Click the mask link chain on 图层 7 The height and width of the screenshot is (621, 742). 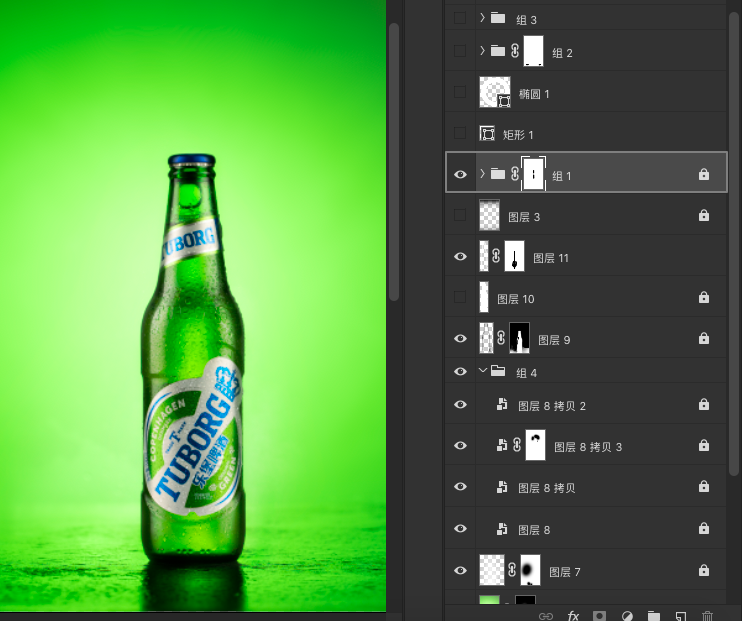tap(512, 569)
